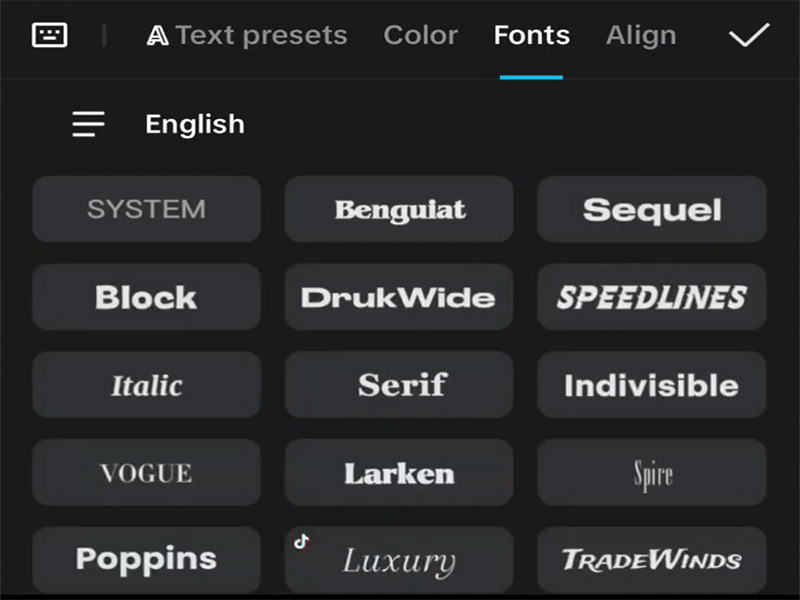
Task: Select the Fonts tab
Action: [531, 35]
